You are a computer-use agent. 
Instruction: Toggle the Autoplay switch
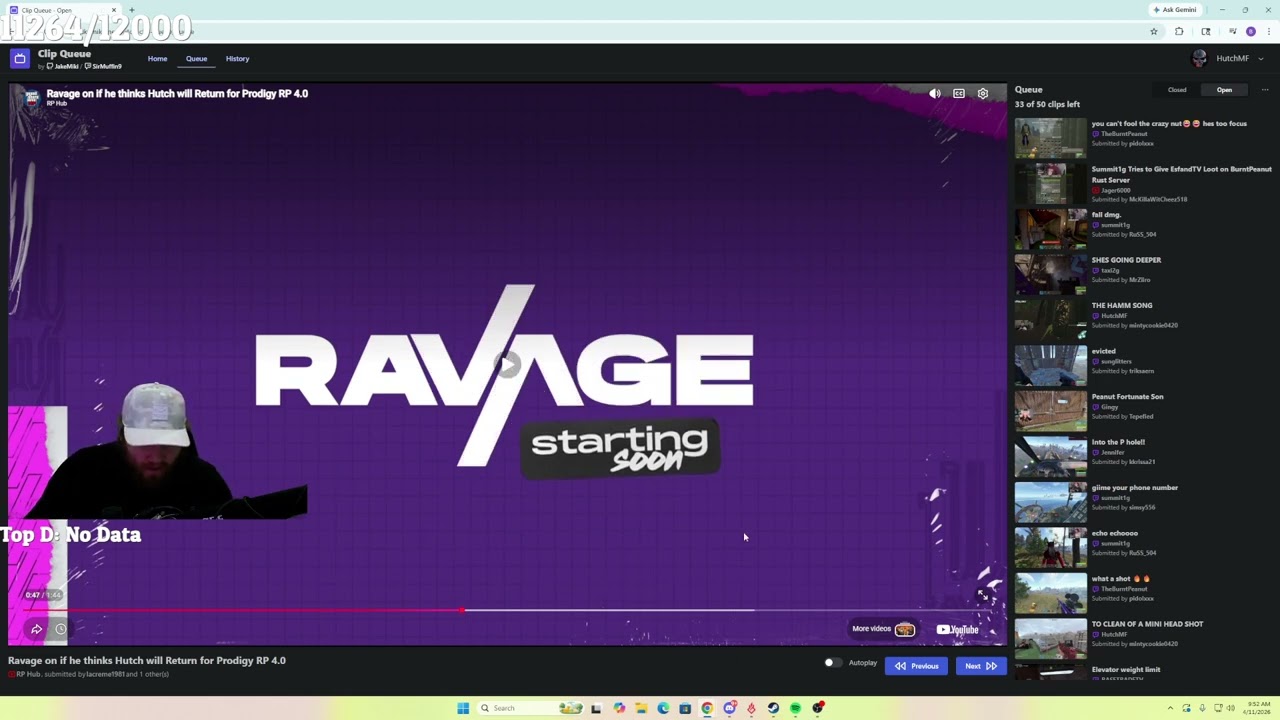[x=831, y=663]
